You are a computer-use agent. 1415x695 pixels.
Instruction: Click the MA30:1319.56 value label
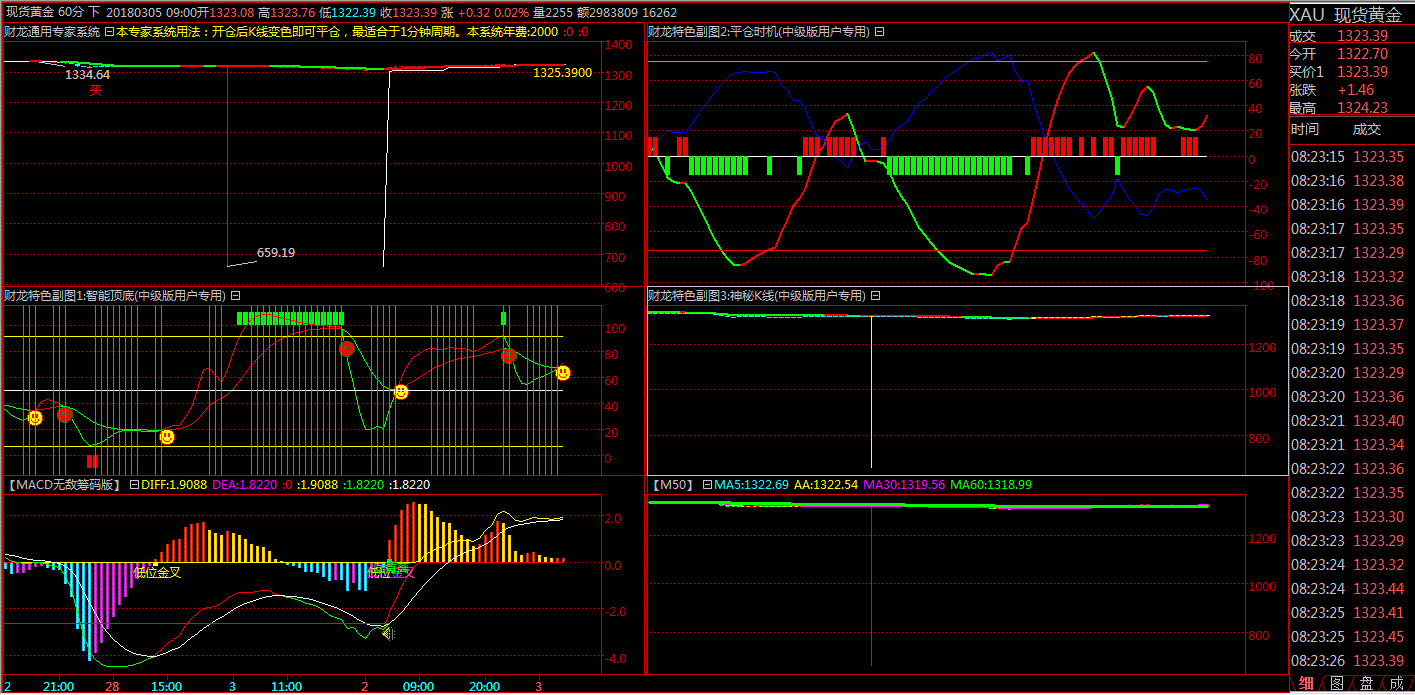[904, 485]
